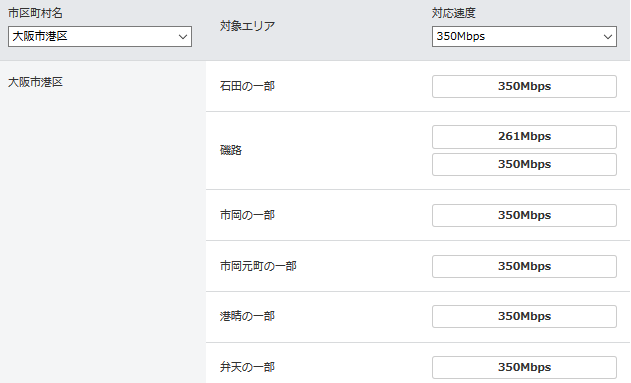
Task: Click the 市岡元町の一部 area name
Action: [258, 266]
